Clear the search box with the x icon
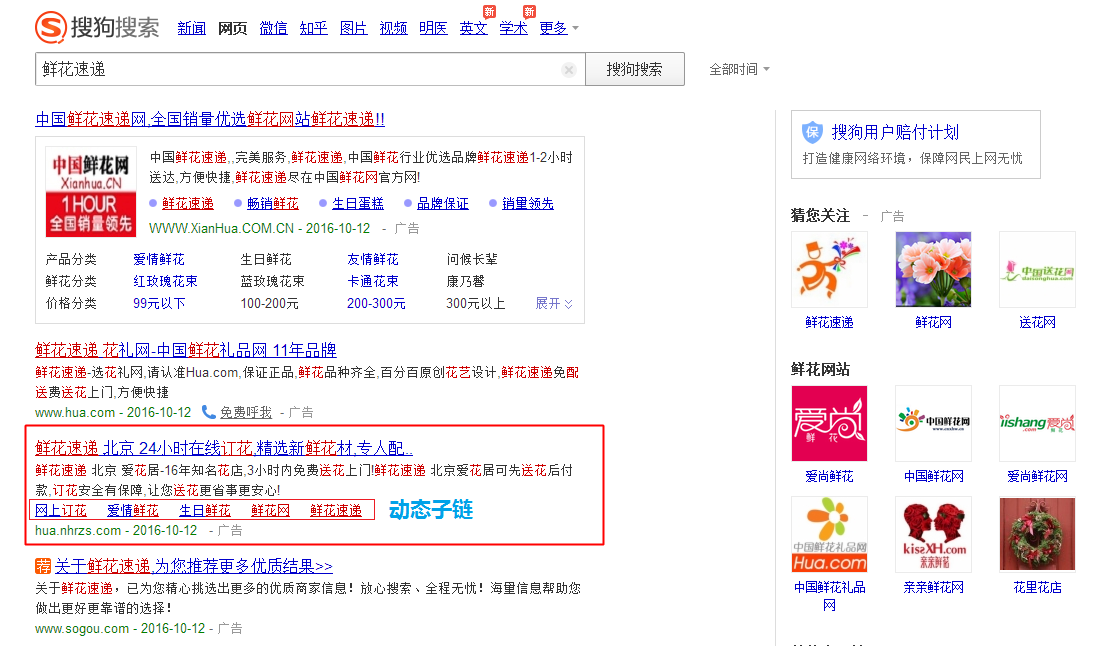 pos(568,69)
